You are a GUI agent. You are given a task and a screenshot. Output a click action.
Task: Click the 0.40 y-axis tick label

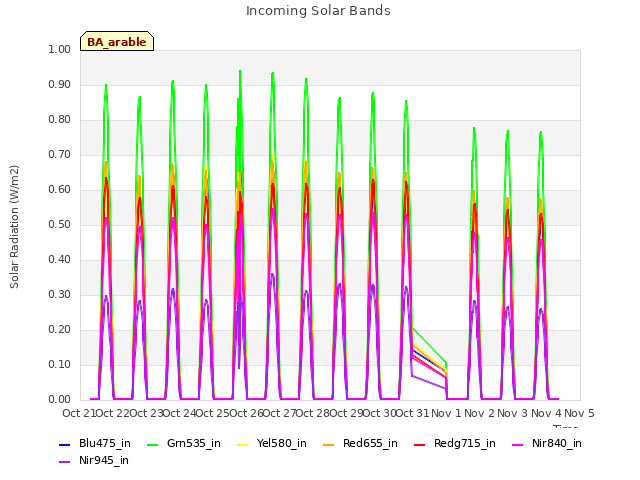point(60,260)
